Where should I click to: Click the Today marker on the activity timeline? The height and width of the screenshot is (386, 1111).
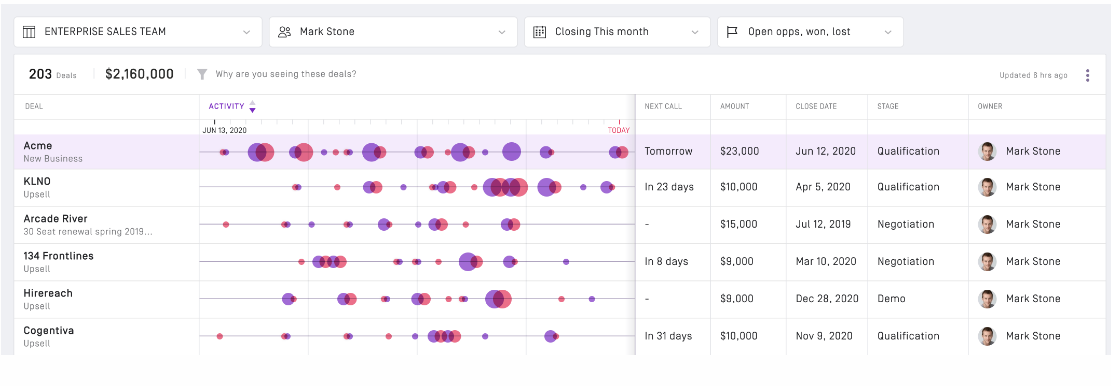[619, 130]
